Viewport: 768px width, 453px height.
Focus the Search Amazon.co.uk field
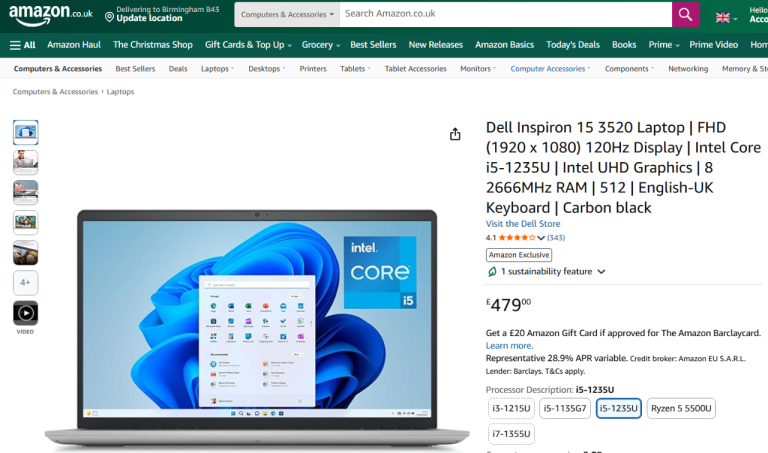tap(505, 14)
